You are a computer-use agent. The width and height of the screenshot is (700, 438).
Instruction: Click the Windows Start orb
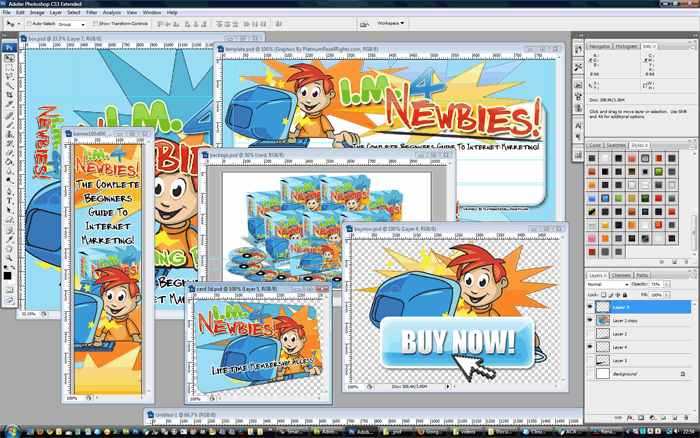pos(12,431)
